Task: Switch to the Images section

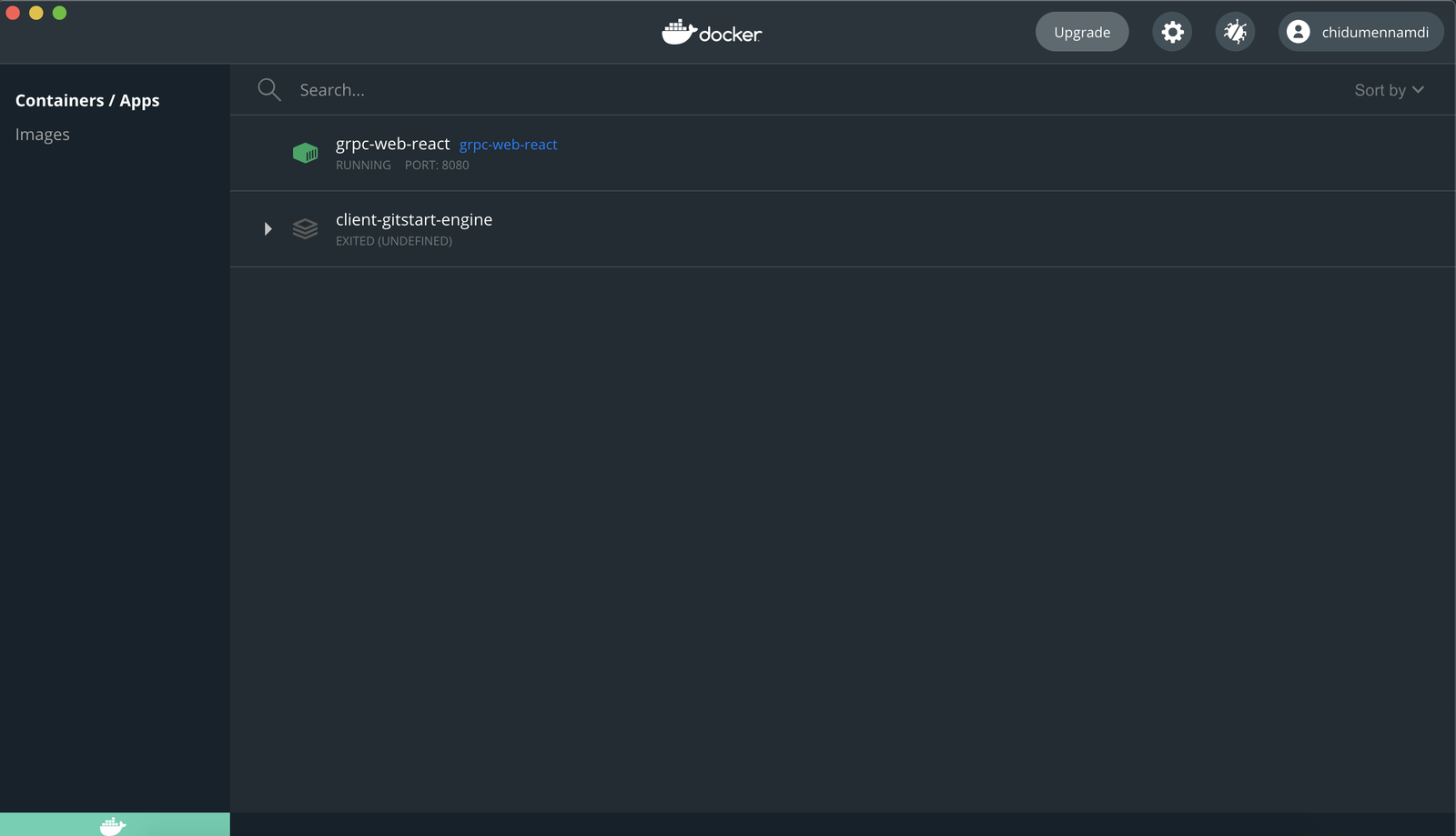Action: 43,134
